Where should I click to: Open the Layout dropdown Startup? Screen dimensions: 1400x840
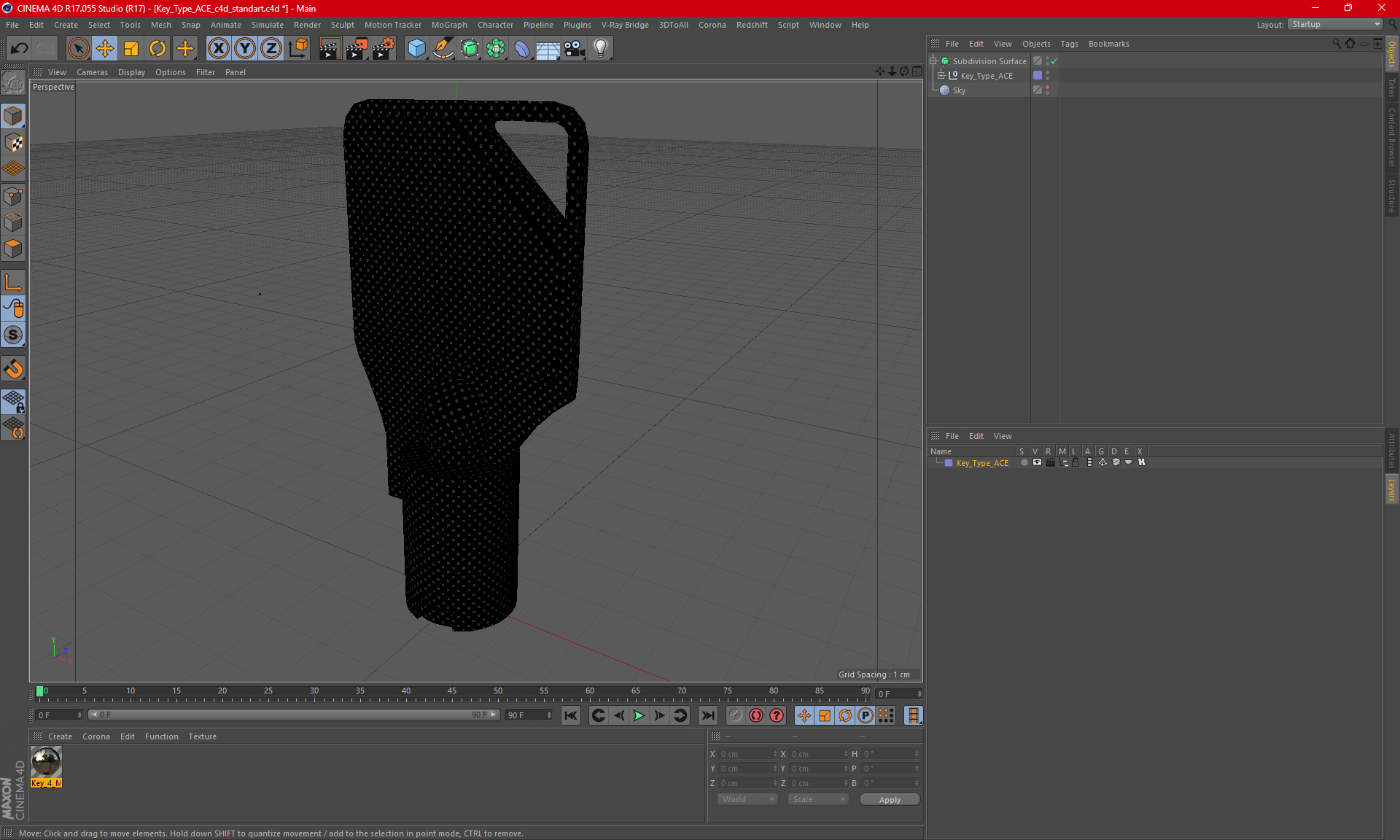[x=1336, y=24]
